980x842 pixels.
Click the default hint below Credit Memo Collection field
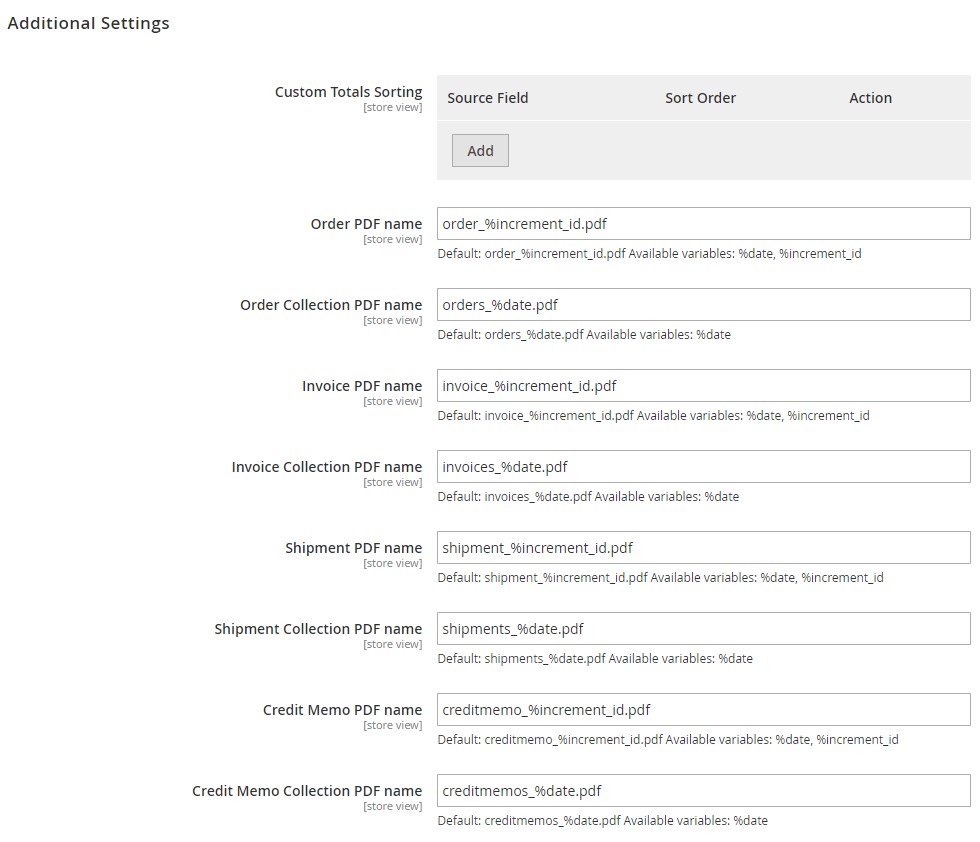[x=602, y=821]
